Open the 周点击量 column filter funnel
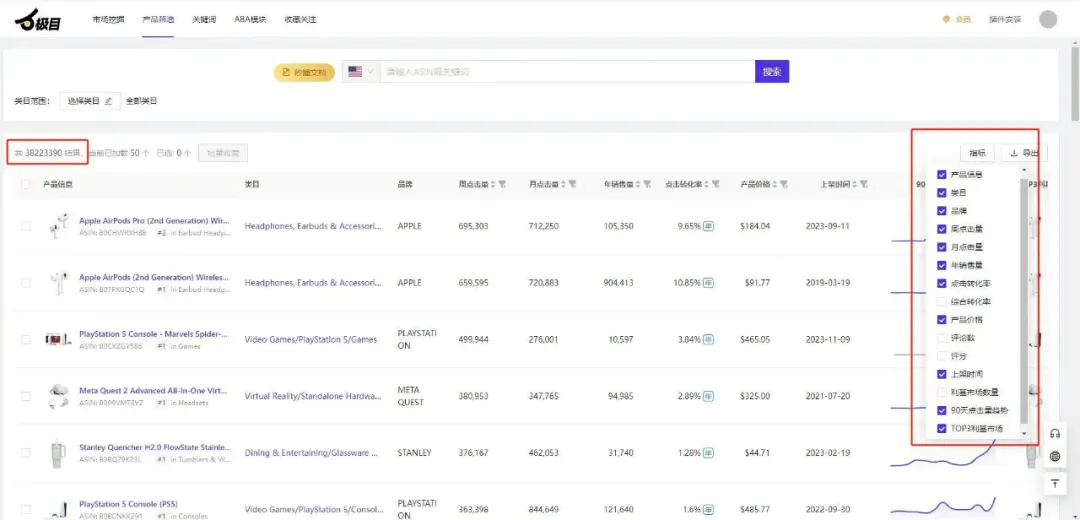Image resolution: width=1080 pixels, height=520 pixels. pyautogui.click(x=502, y=185)
